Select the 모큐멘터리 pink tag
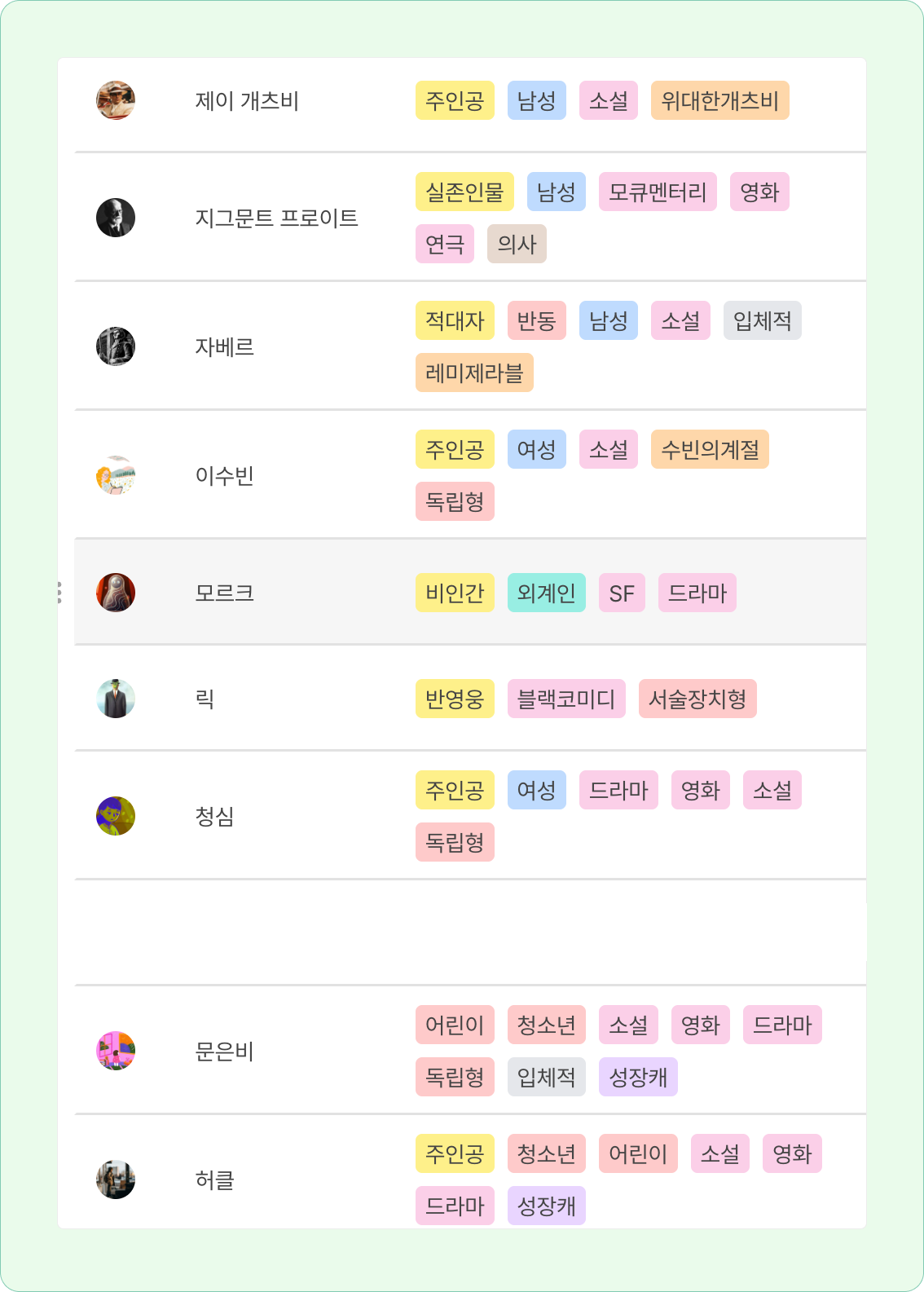This screenshot has width=924, height=1292. coord(658,192)
